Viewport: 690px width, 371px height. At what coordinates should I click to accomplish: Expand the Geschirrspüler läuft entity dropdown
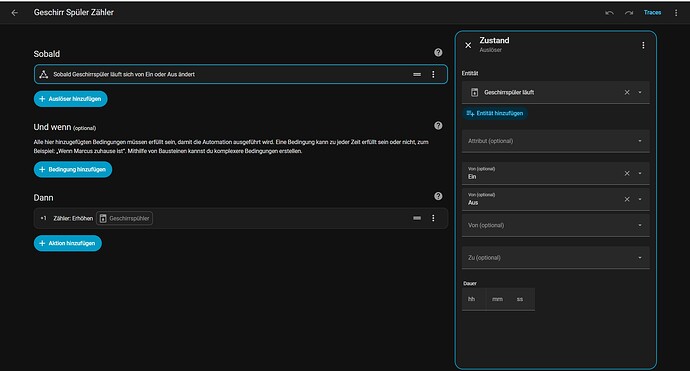(x=640, y=92)
